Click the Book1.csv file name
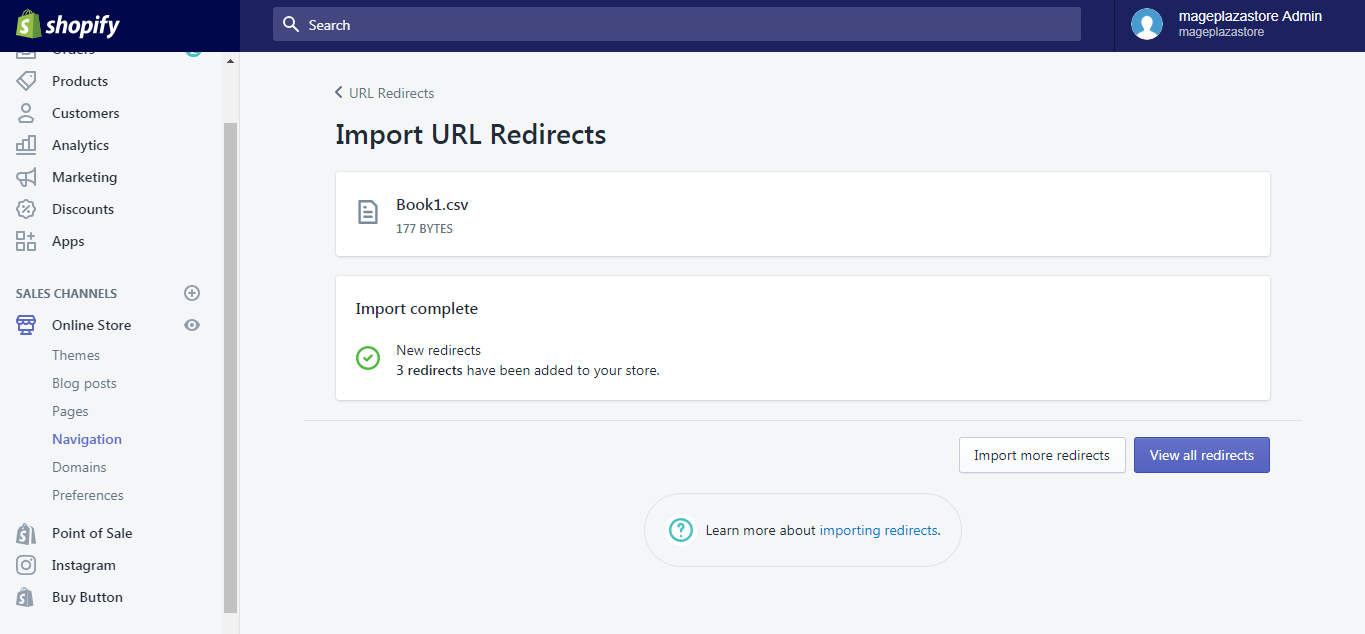Viewport: 1365px width, 634px height. click(x=432, y=204)
